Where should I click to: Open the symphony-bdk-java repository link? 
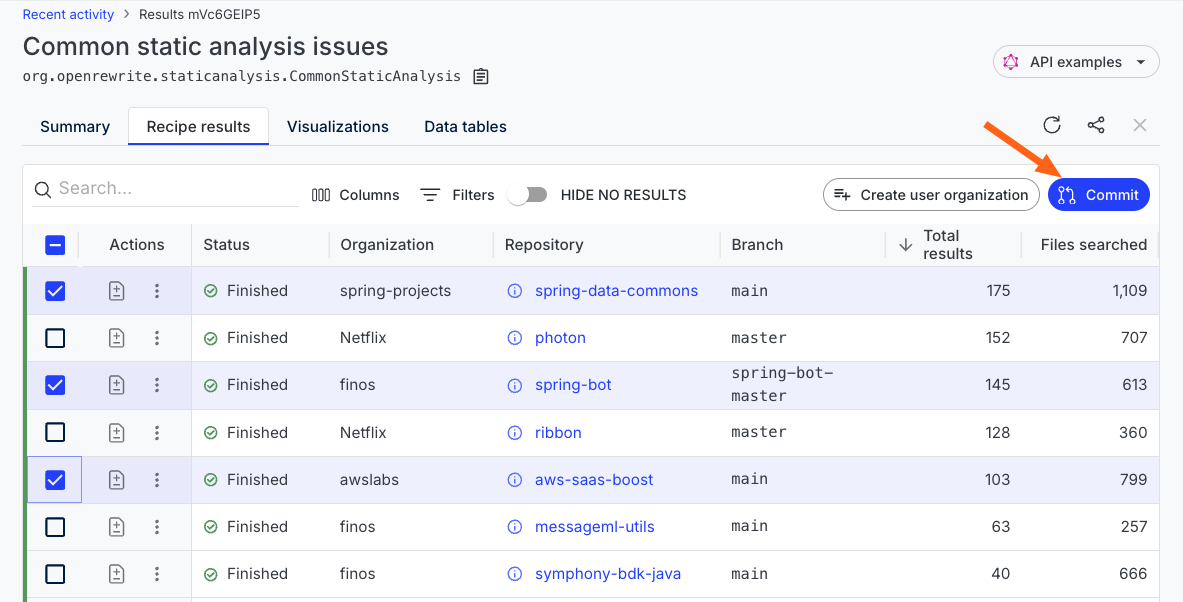pyautogui.click(x=608, y=574)
